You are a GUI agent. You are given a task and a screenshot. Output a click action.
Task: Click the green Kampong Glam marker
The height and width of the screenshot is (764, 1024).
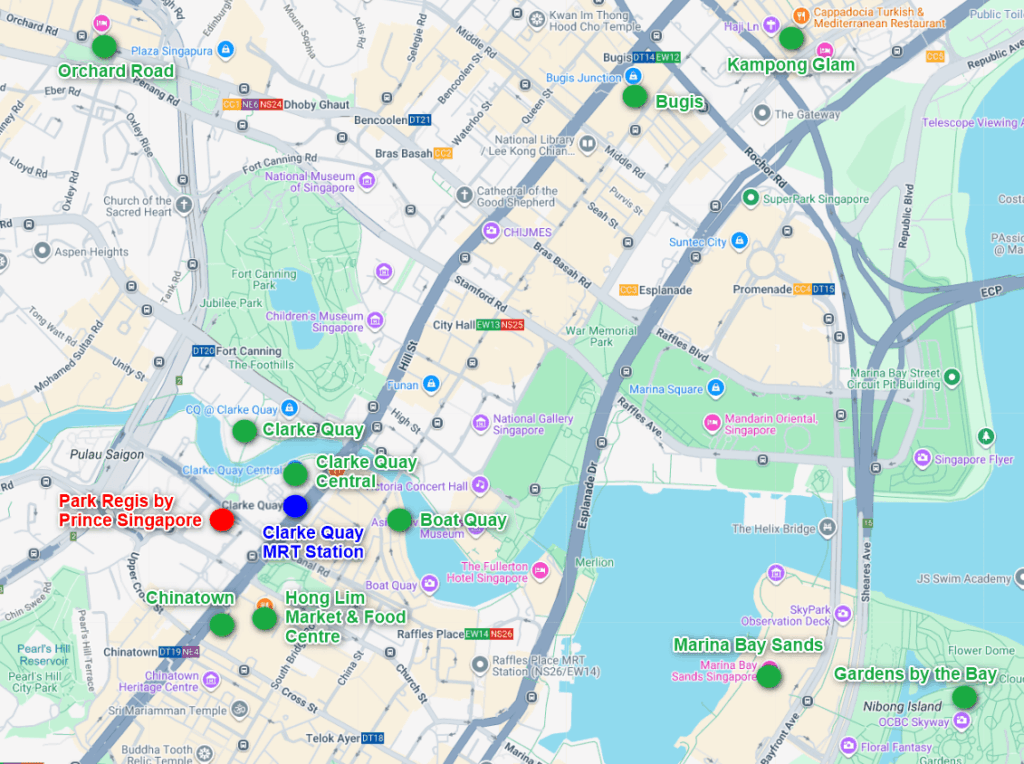click(791, 39)
